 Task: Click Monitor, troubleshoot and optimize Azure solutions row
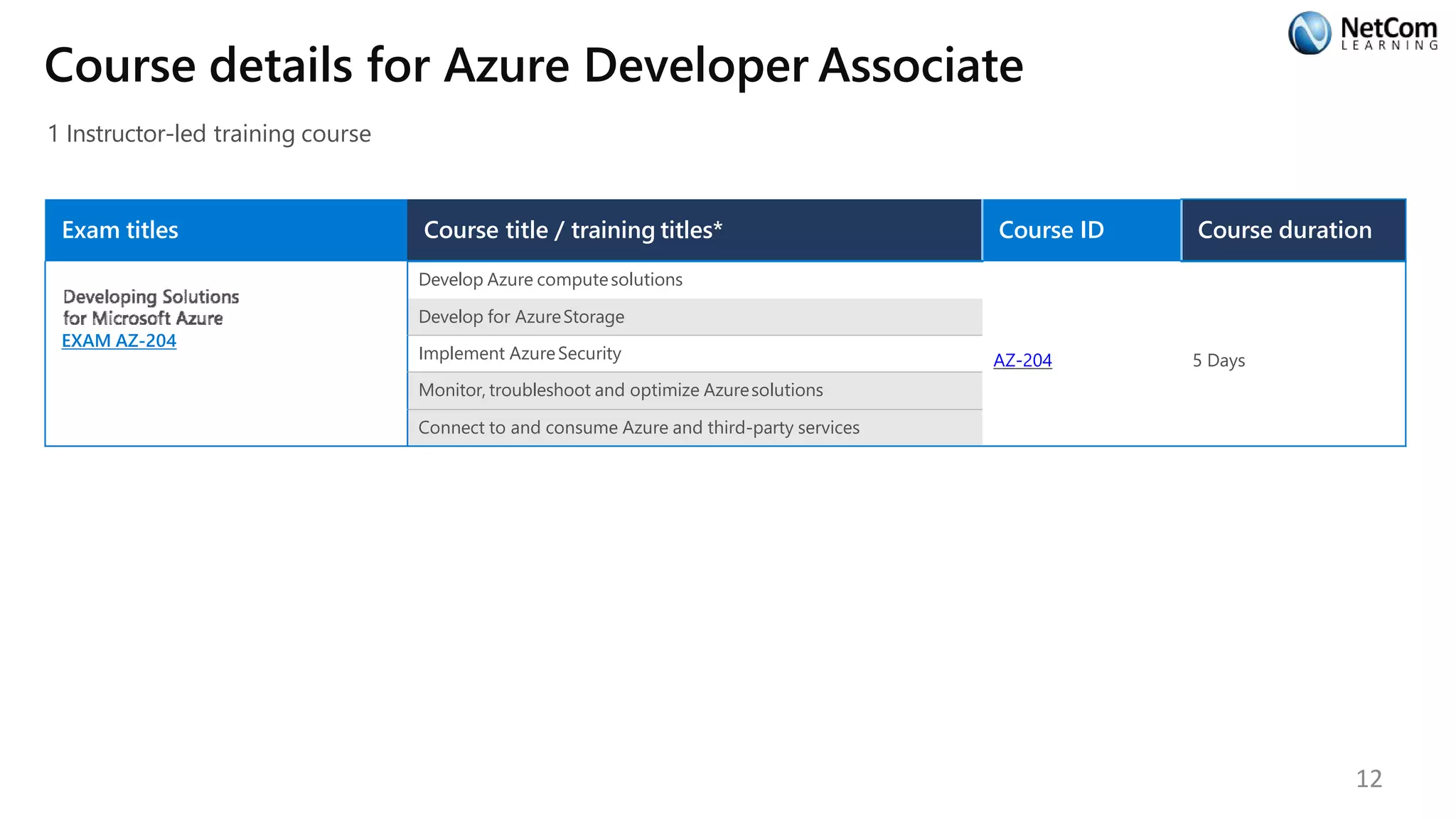point(695,391)
